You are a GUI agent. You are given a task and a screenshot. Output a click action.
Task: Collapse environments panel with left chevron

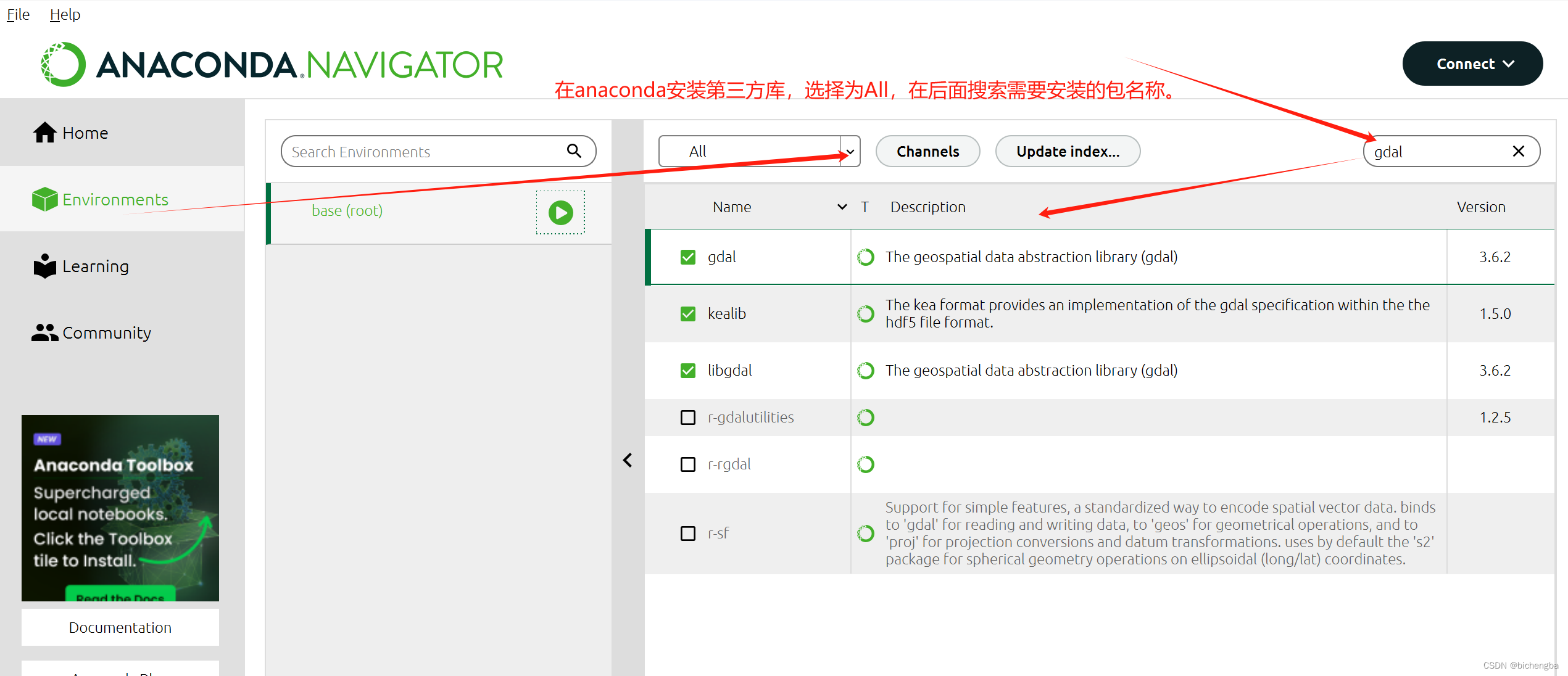[x=628, y=460]
